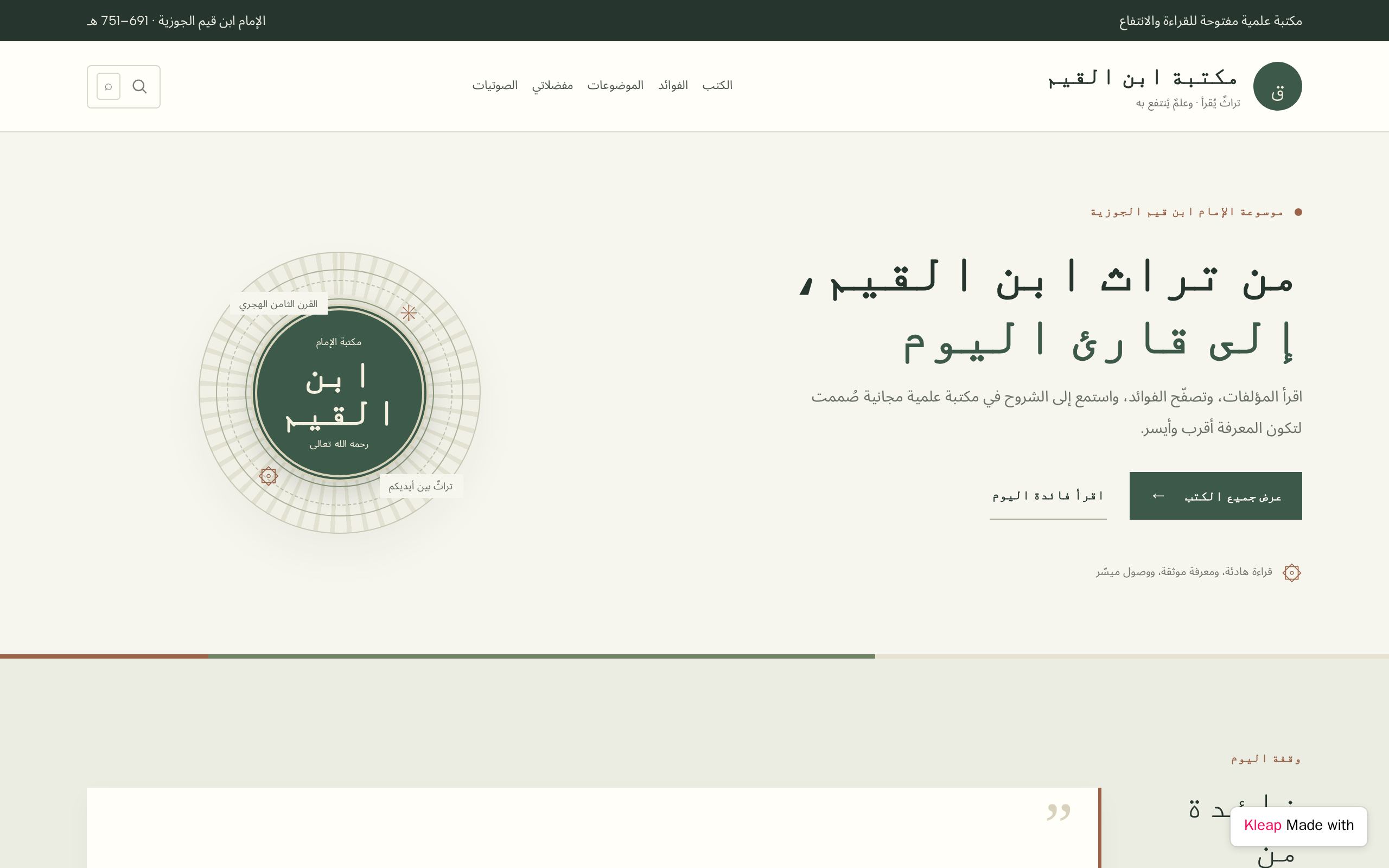
Task: Click the Made with Kleap badge
Action: pos(1298,826)
